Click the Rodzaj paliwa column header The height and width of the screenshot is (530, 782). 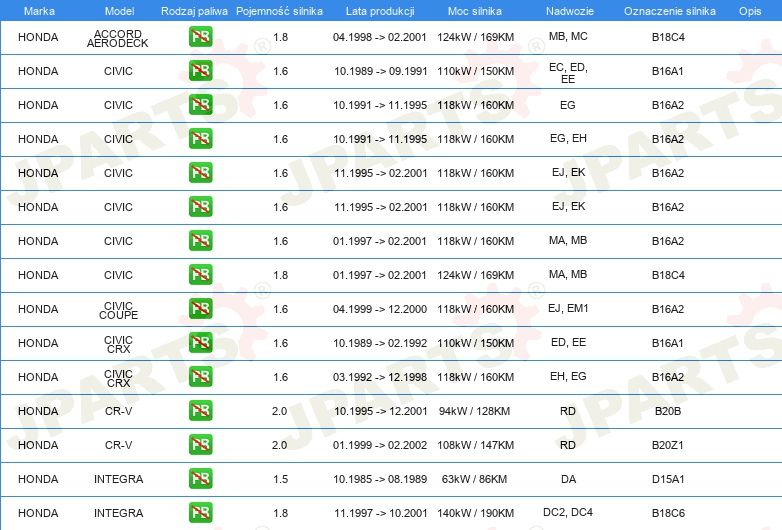pos(194,11)
